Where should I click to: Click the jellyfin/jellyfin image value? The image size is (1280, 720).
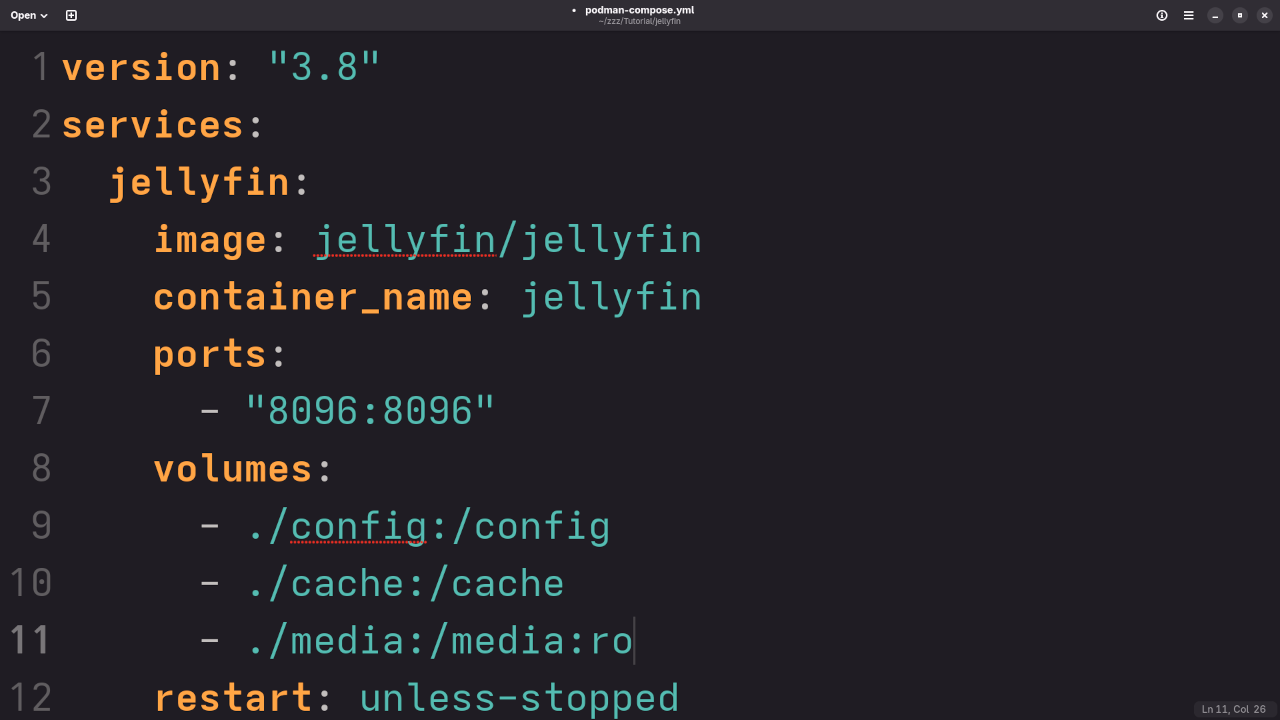coord(508,240)
